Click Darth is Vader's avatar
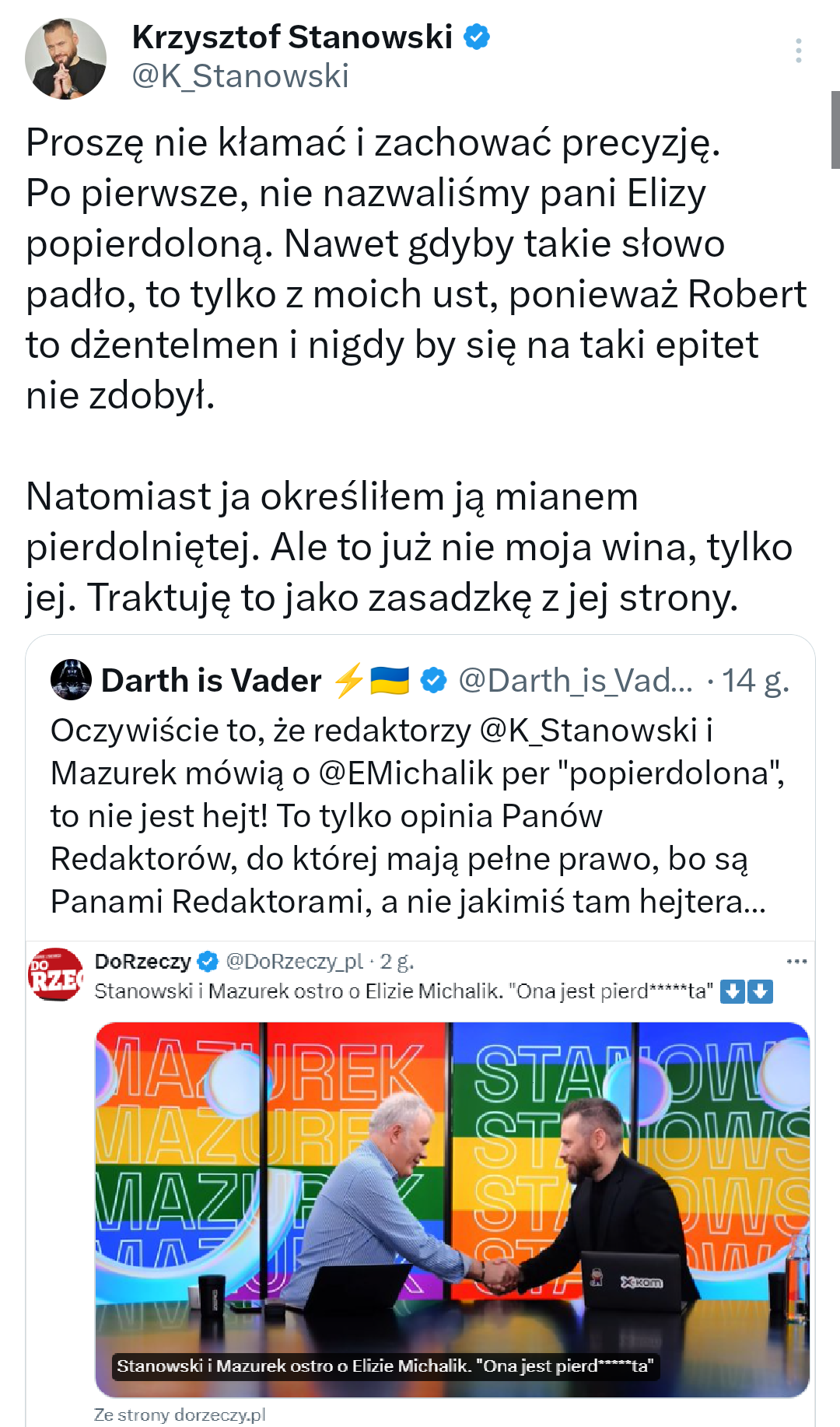840x1427 pixels. 71,680
